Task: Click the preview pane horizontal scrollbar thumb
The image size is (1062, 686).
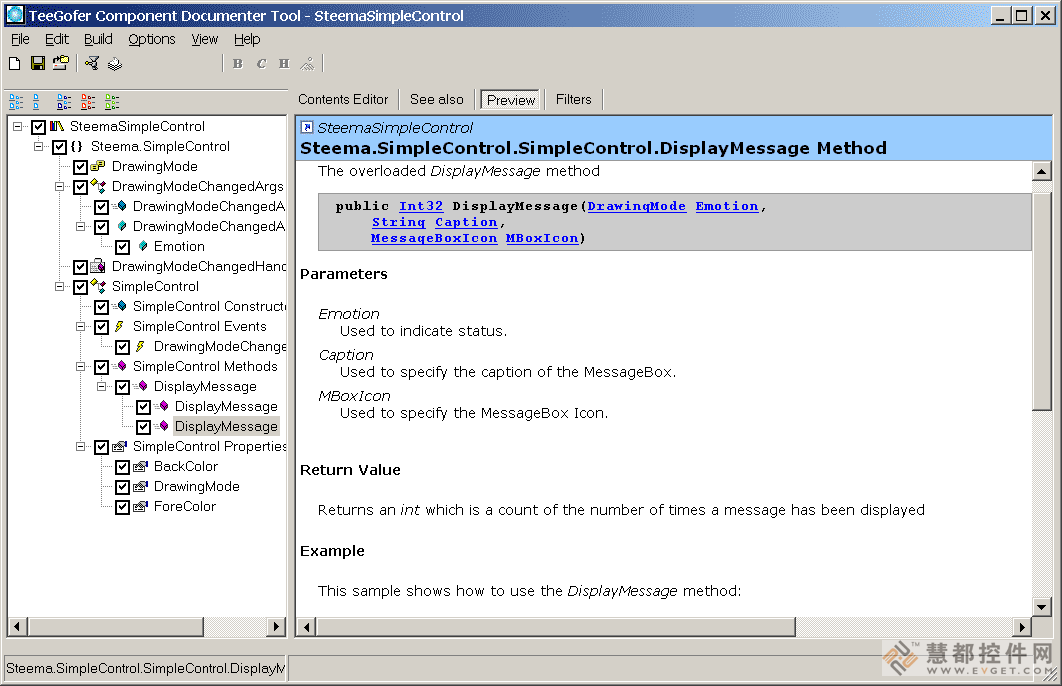Action: [x=556, y=627]
